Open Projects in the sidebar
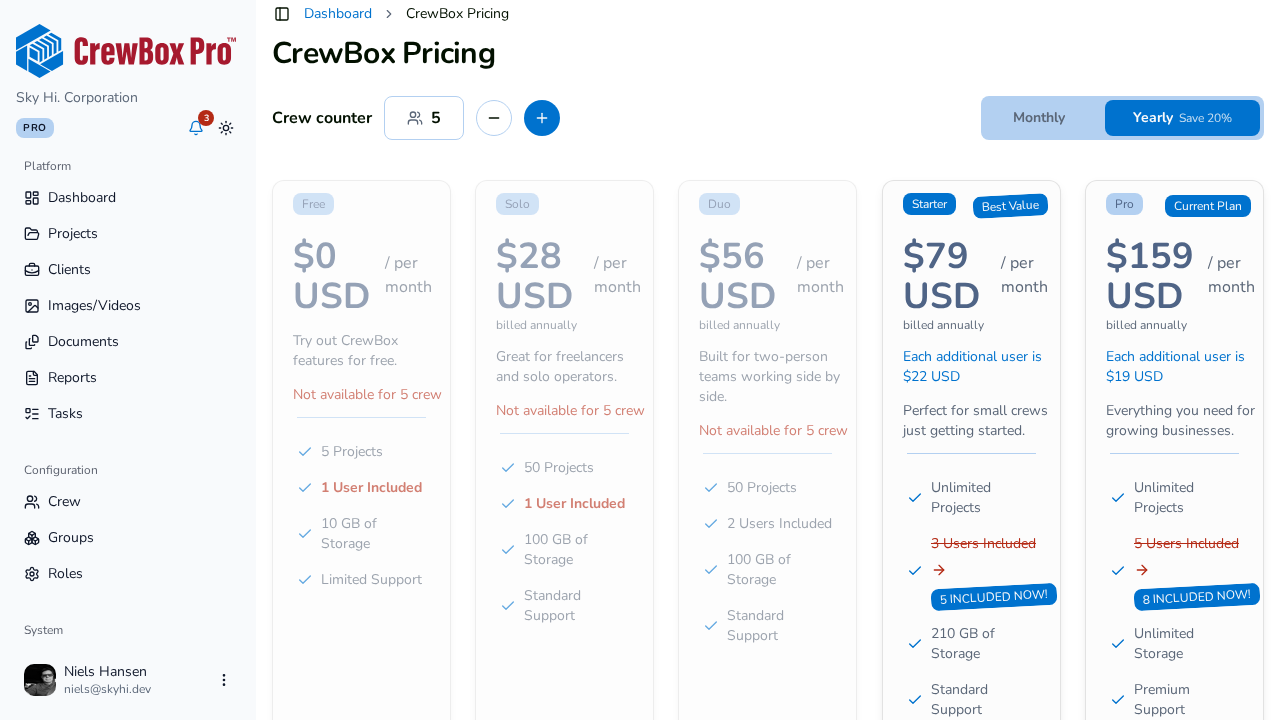 (128, 234)
